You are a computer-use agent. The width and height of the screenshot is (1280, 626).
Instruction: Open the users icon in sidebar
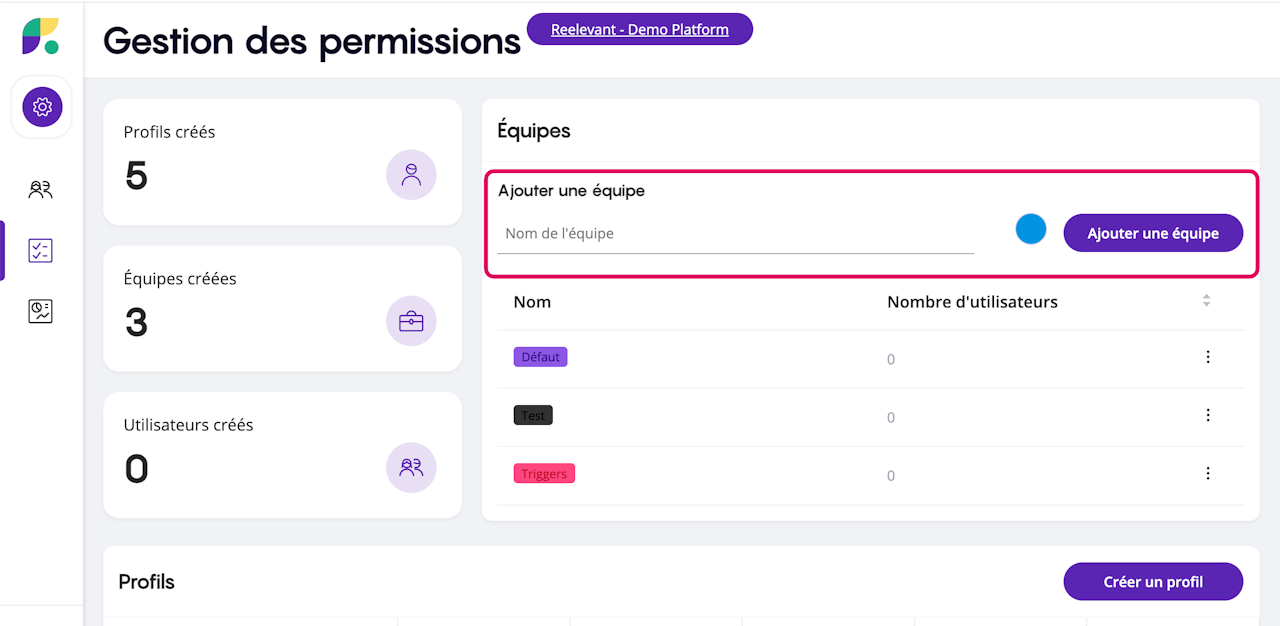click(41, 190)
